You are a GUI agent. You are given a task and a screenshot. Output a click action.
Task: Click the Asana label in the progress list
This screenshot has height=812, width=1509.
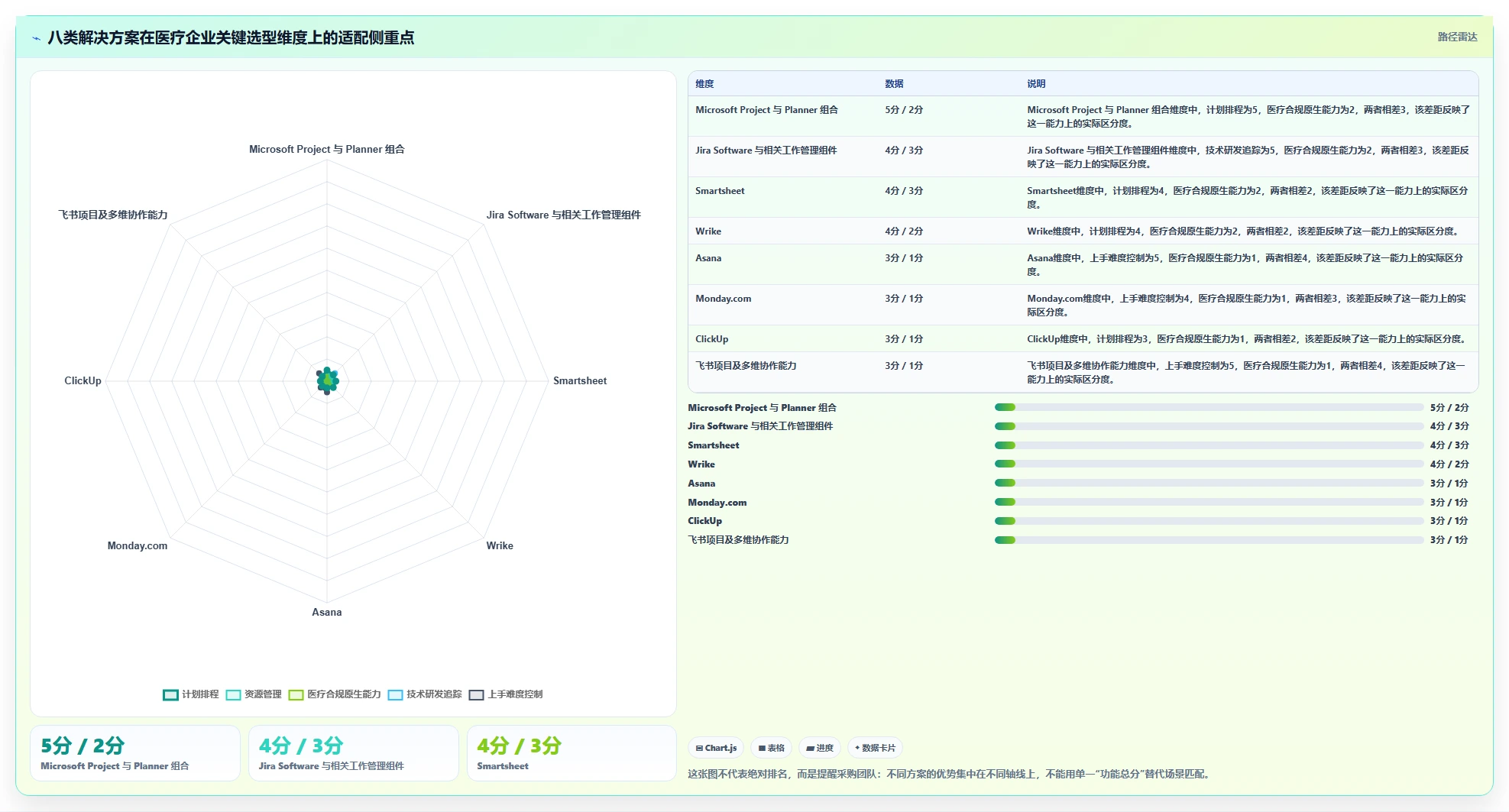(701, 484)
